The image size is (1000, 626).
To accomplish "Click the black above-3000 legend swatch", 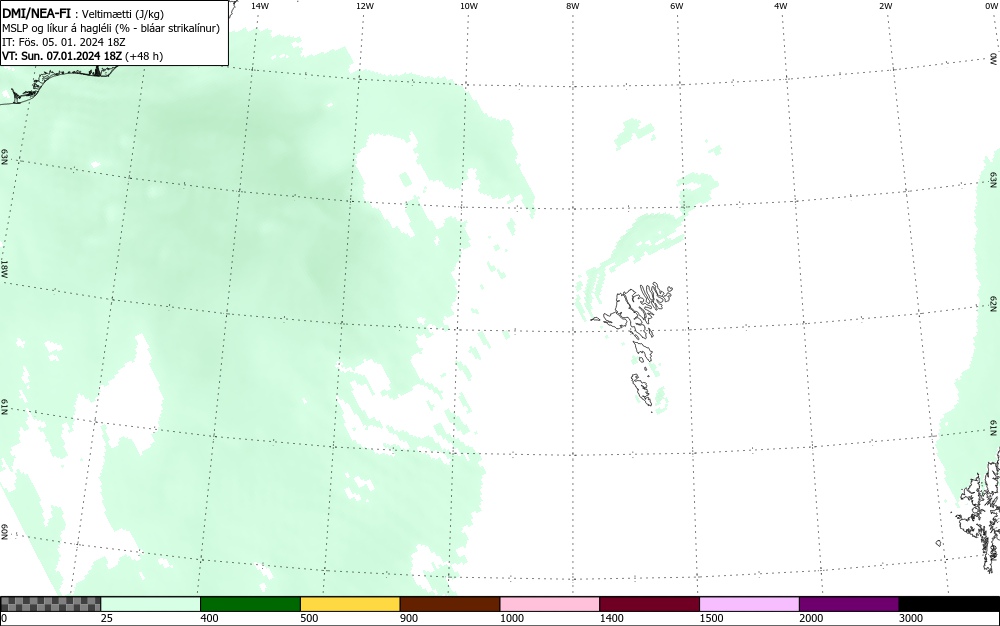I will [x=949, y=604].
